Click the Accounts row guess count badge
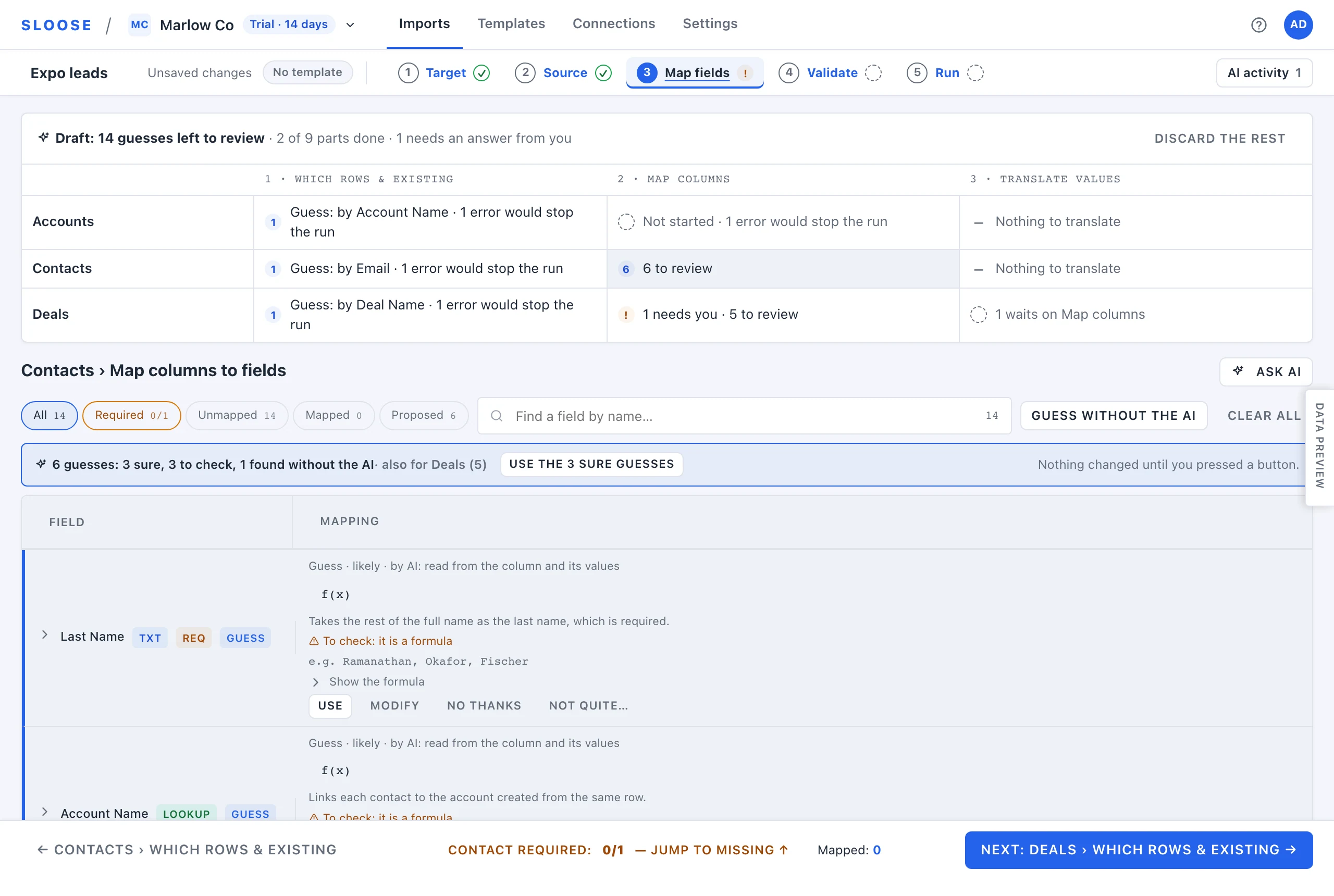Image resolution: width=1334 pixels, height=896 pixels. pyautogui.click(x=273, y=222)
